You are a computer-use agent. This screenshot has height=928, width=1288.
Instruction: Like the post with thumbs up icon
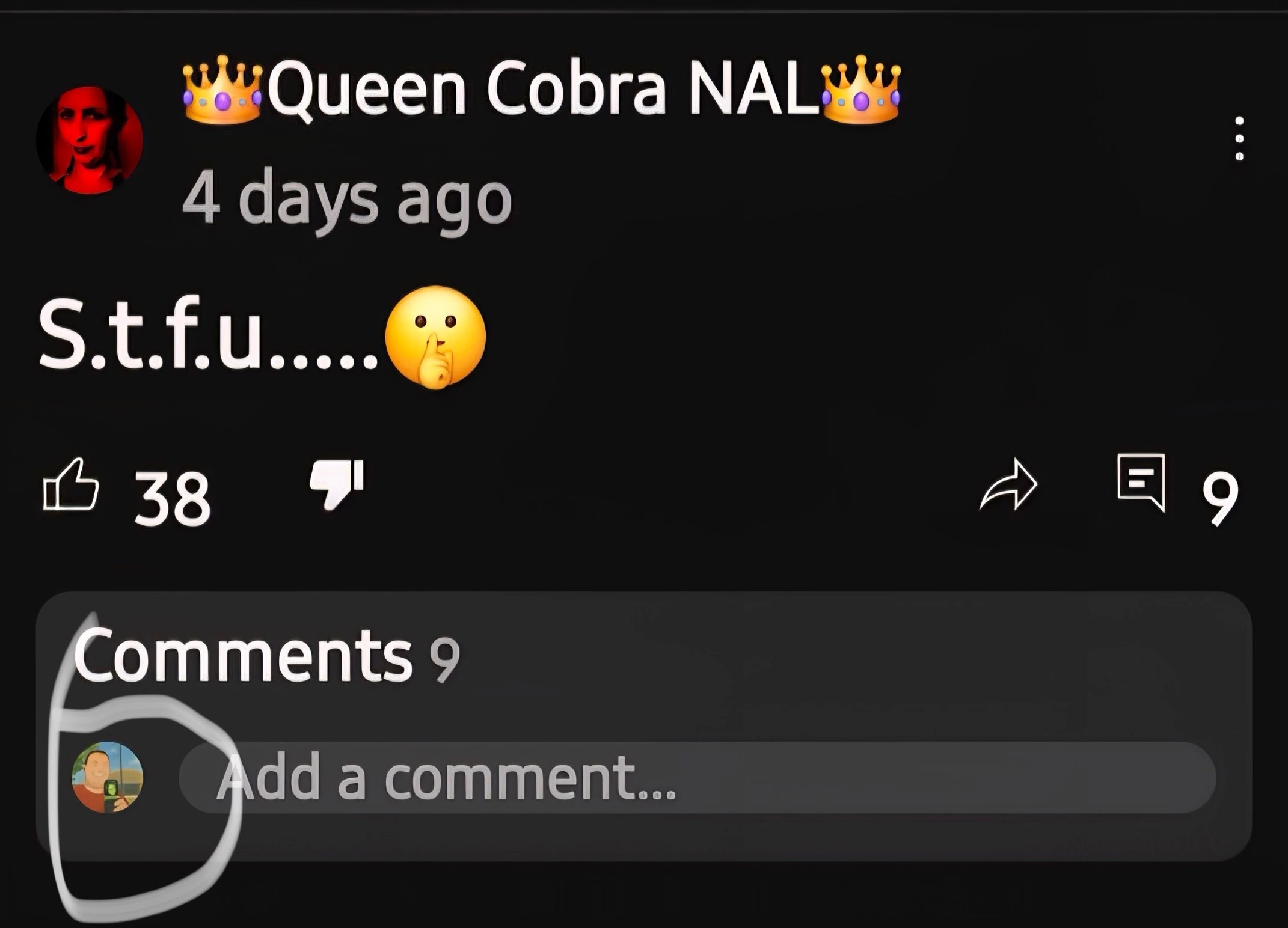point(71,484)
